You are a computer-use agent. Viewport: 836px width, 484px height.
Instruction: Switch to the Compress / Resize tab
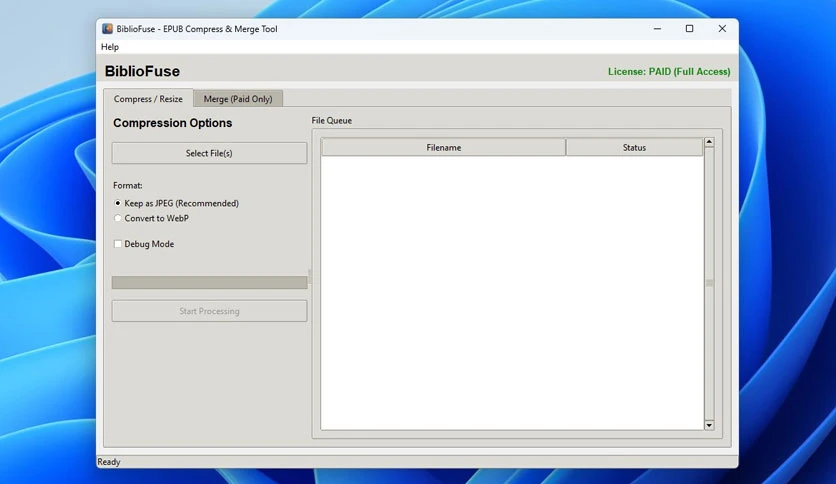click(148, 99)
